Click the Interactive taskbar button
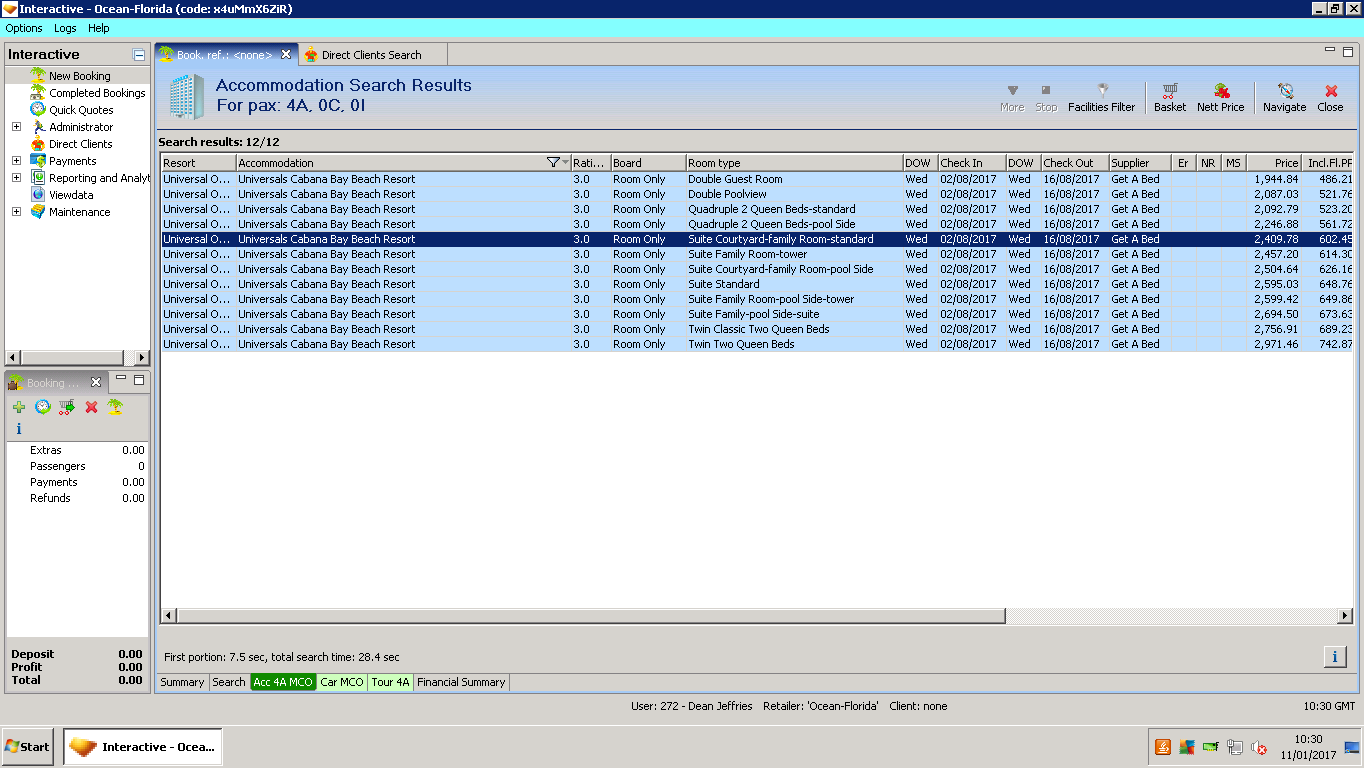 (143, 747)
